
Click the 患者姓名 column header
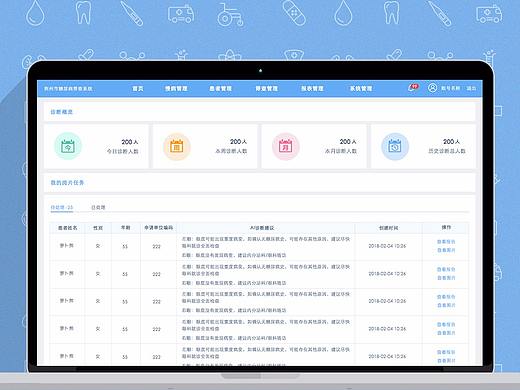(x=68, y=228)
